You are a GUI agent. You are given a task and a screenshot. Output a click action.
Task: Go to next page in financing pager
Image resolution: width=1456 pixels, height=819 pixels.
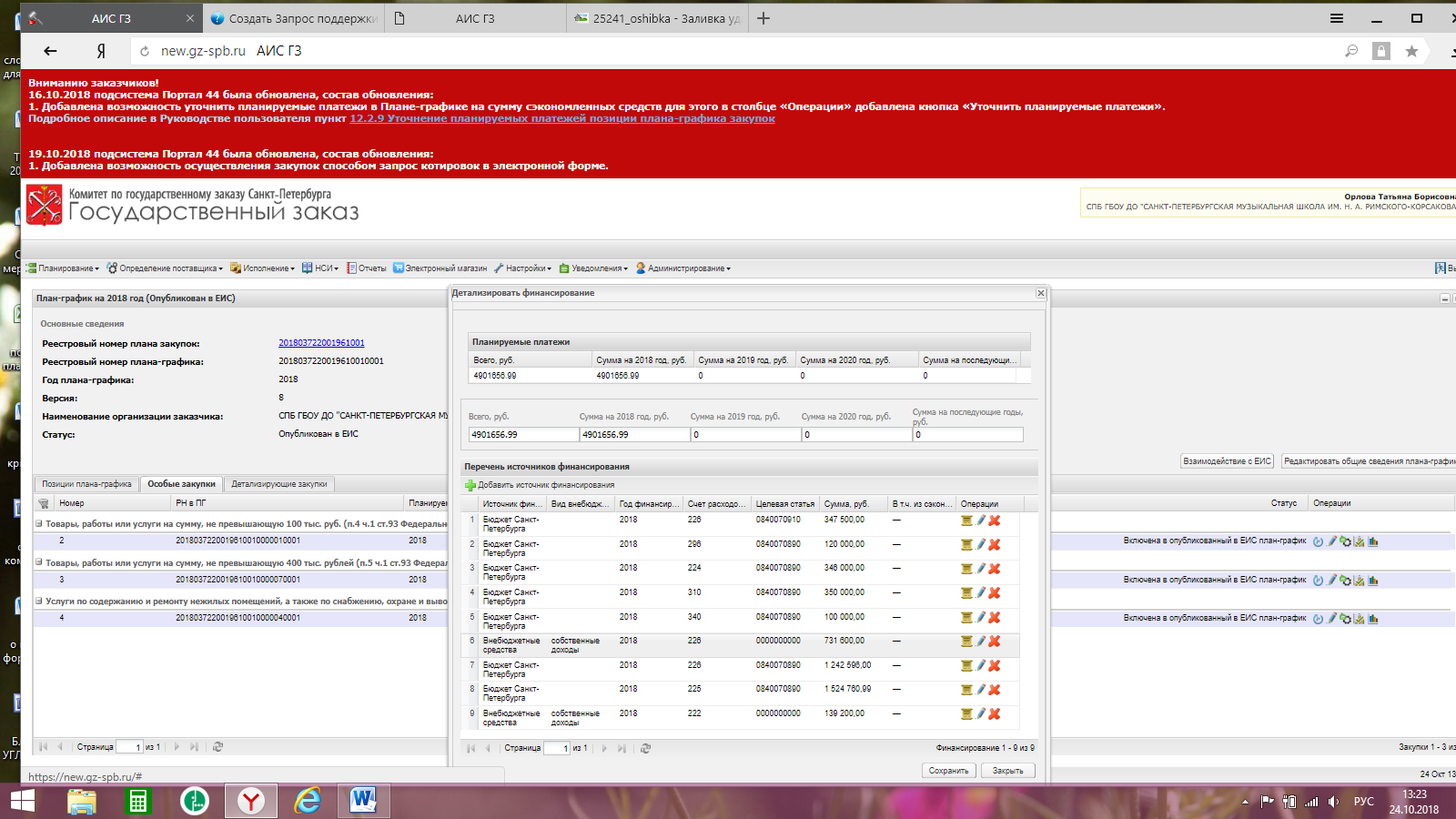coord(604,748)
